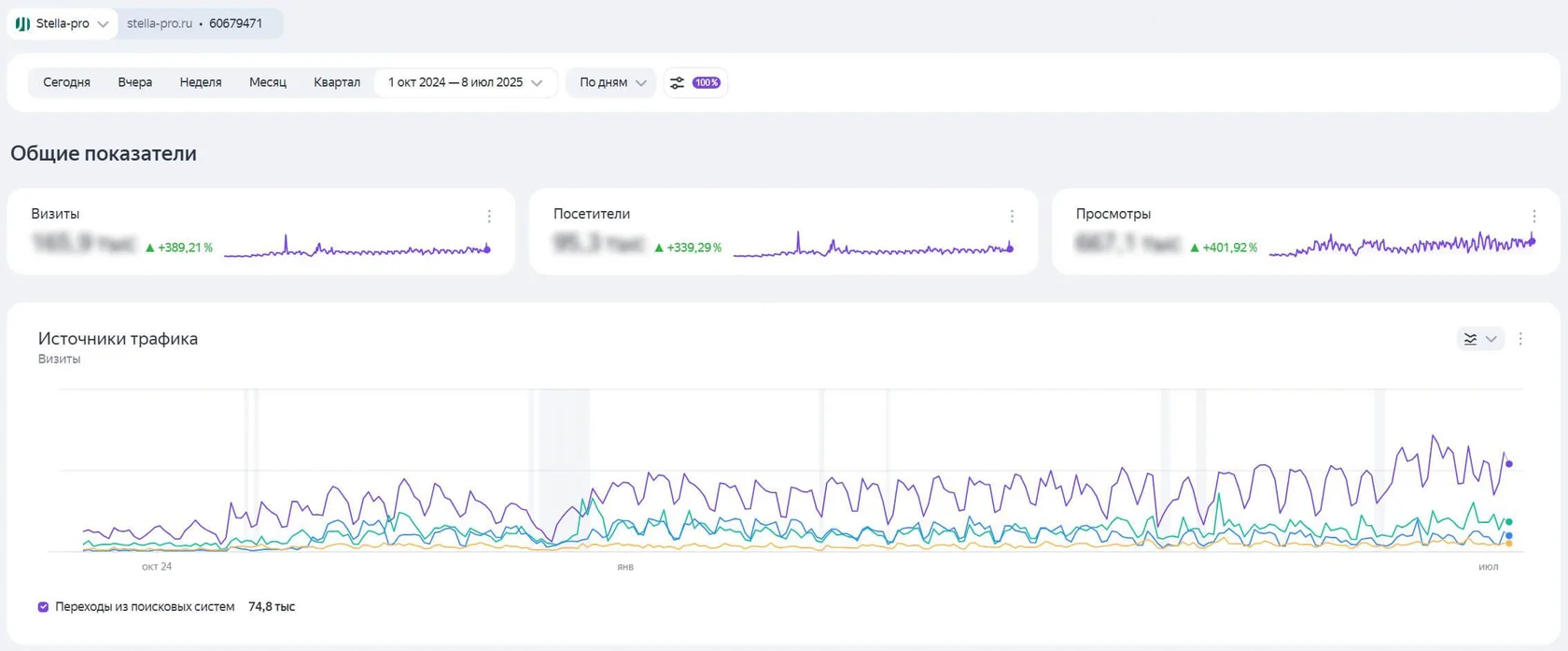1568x651 pixels.
Task: Expand the Stella-pro counter dropdown
Action: [103, 24]
